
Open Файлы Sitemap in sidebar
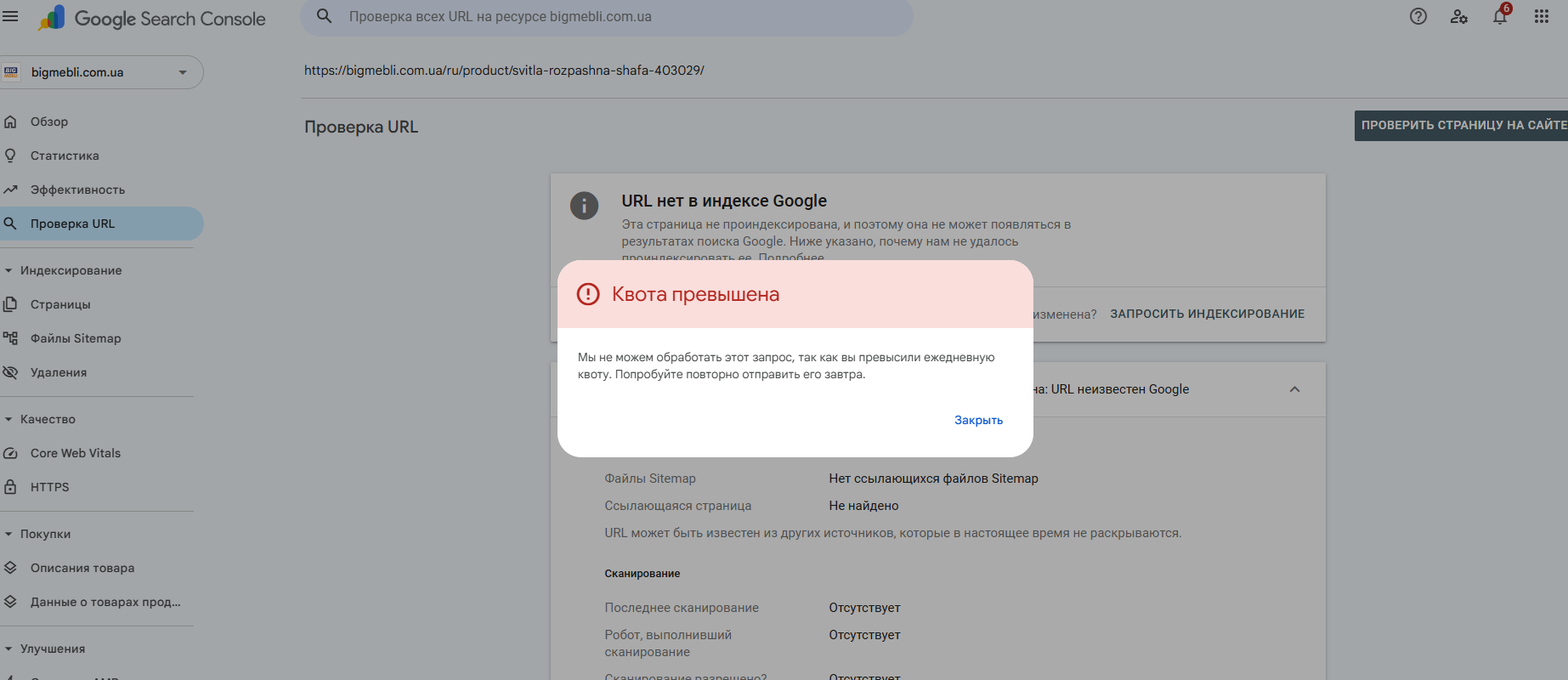76,338
